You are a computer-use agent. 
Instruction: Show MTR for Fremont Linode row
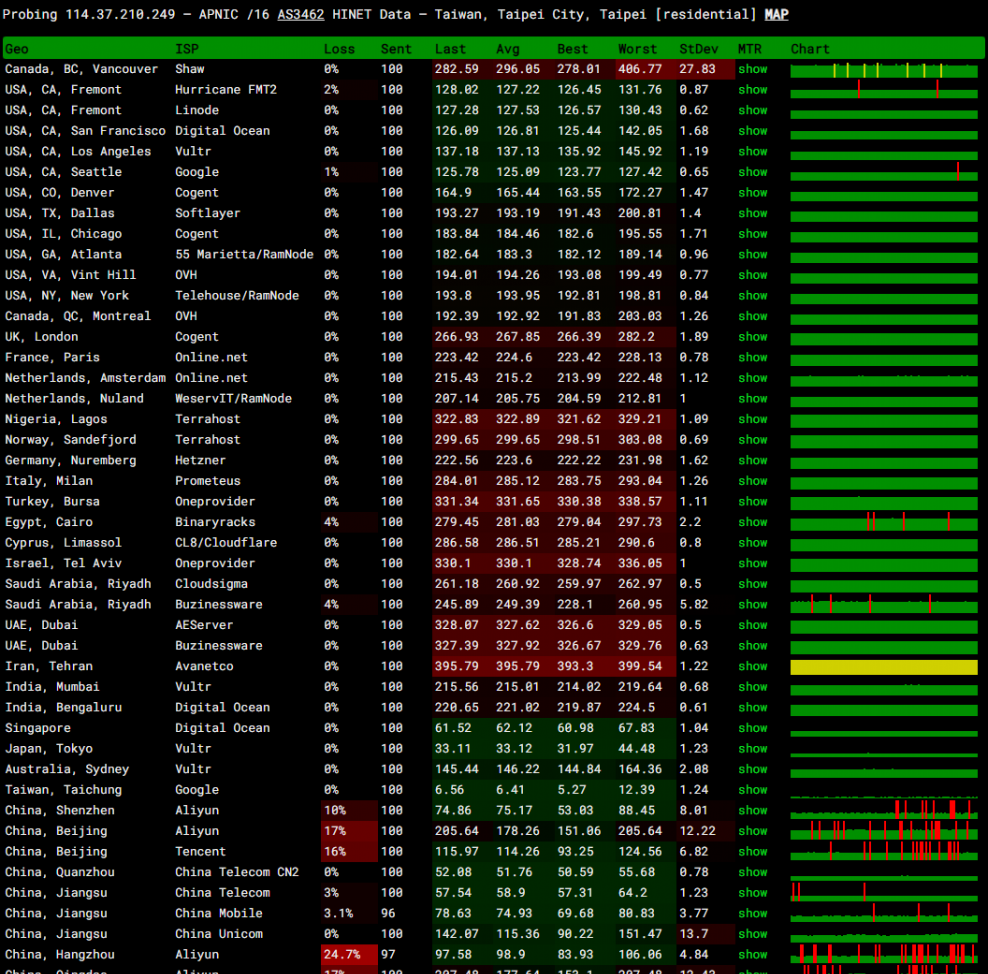pyautogui.click(x=752, y=110)
